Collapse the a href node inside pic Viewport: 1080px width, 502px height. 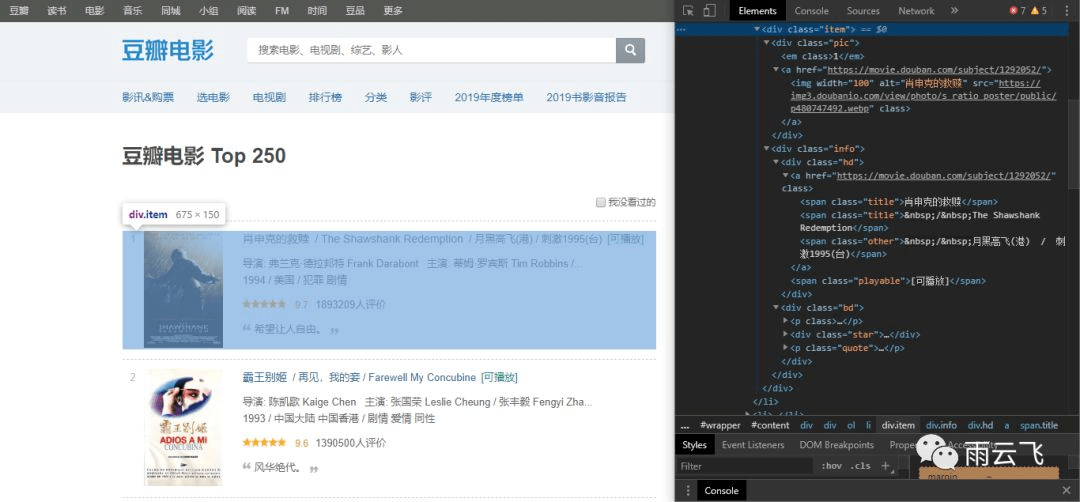[776, 70]
